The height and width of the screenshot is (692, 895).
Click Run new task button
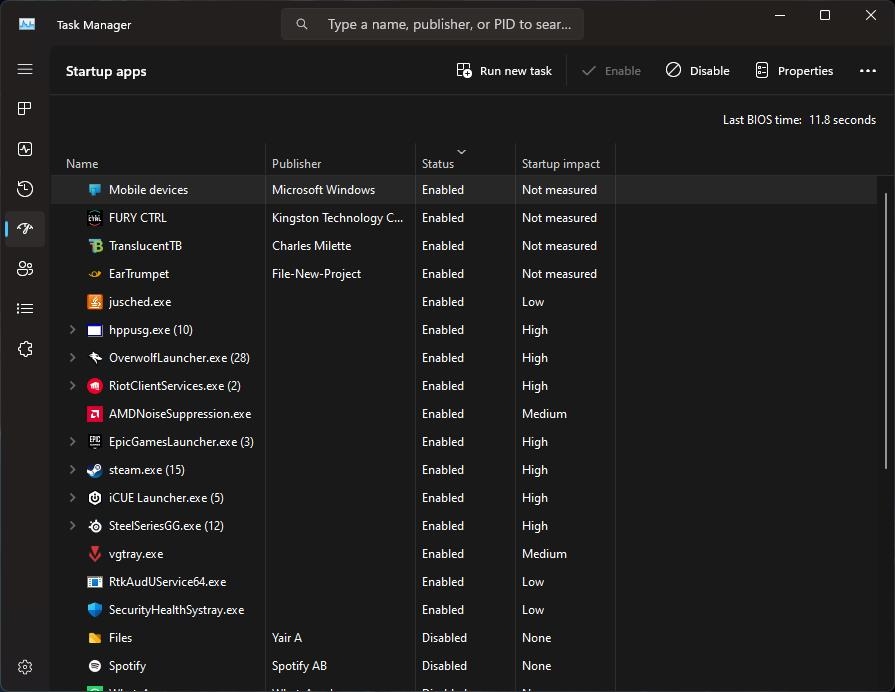505,71
